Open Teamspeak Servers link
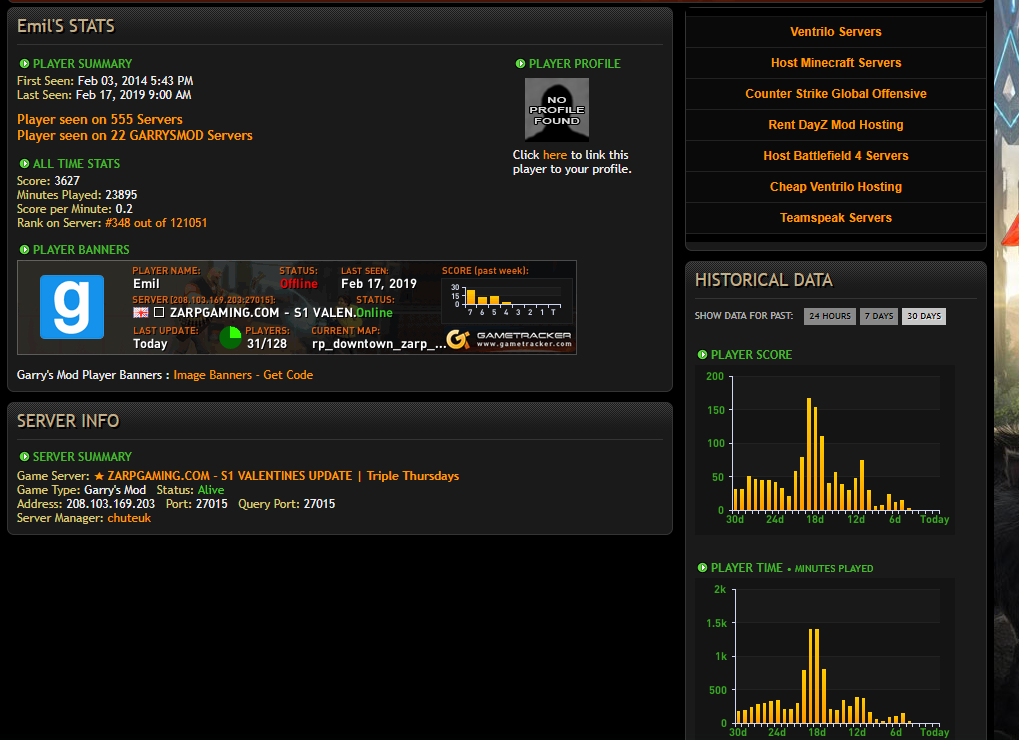 [x=835, y=218]
